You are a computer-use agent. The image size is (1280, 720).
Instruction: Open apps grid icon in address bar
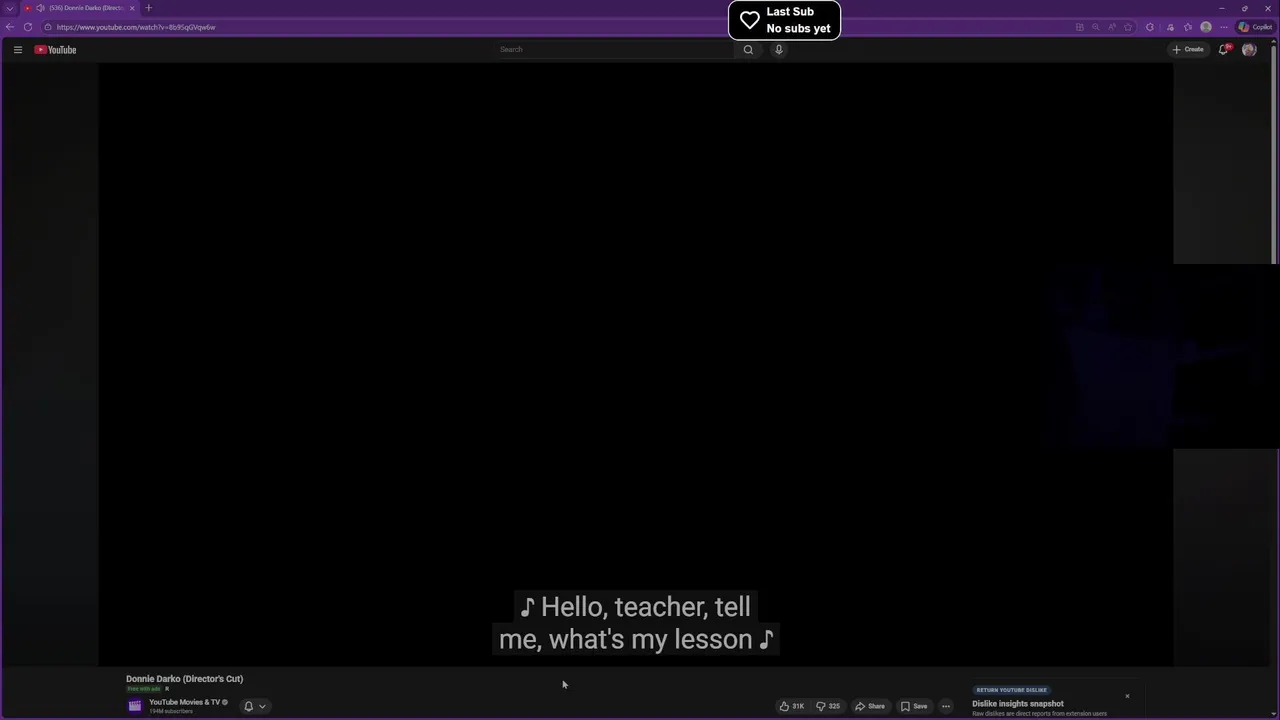[1080, 27]
